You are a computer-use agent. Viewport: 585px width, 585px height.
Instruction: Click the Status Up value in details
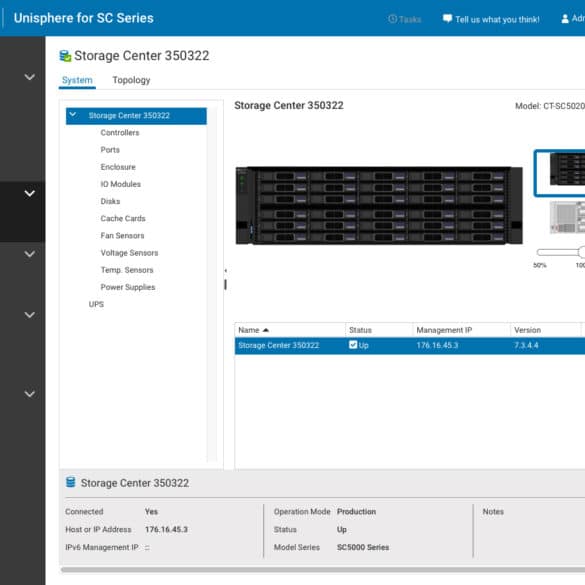coord(341,529)
